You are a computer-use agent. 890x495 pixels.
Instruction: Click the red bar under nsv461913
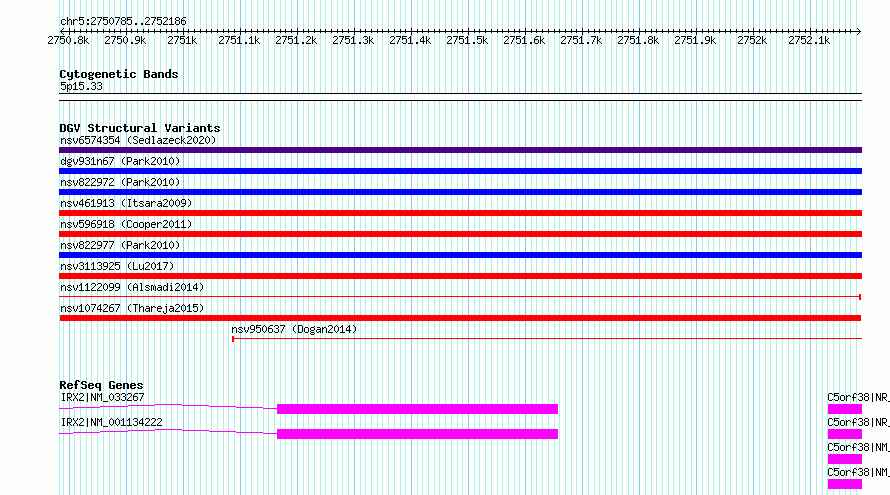point(460,213)
